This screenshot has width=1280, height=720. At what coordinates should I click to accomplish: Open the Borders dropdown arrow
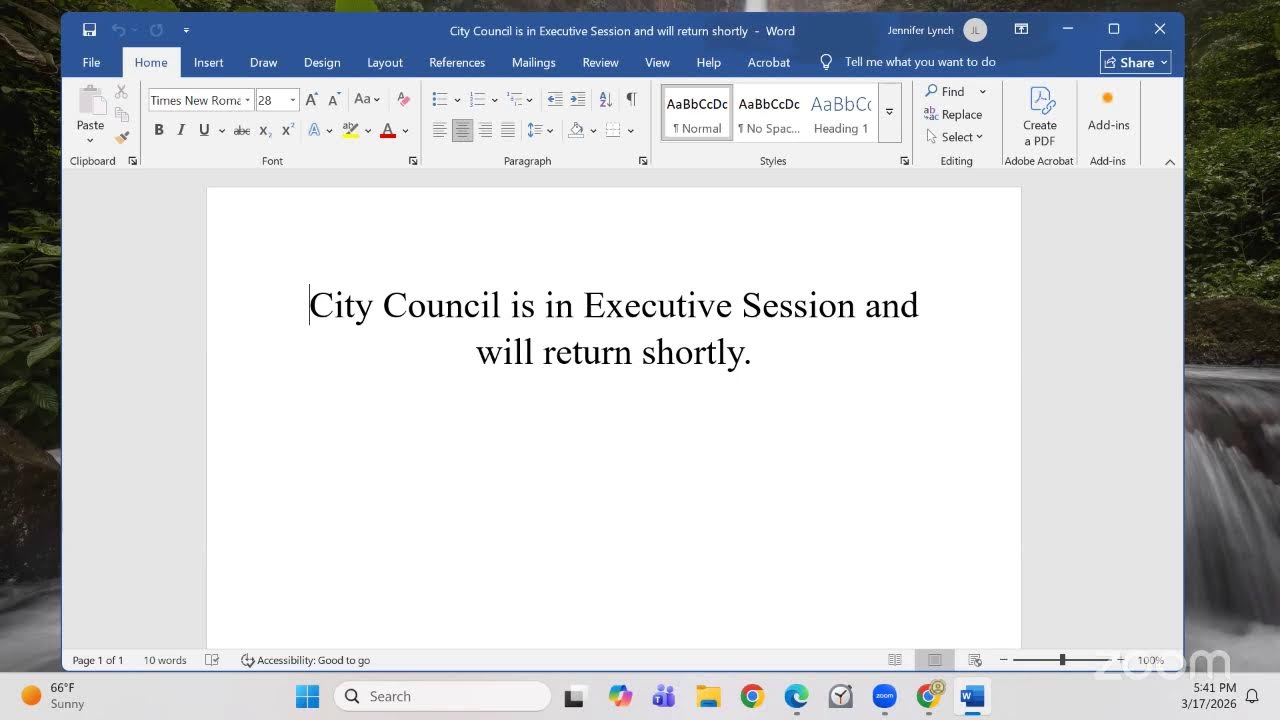click(631, 130)
